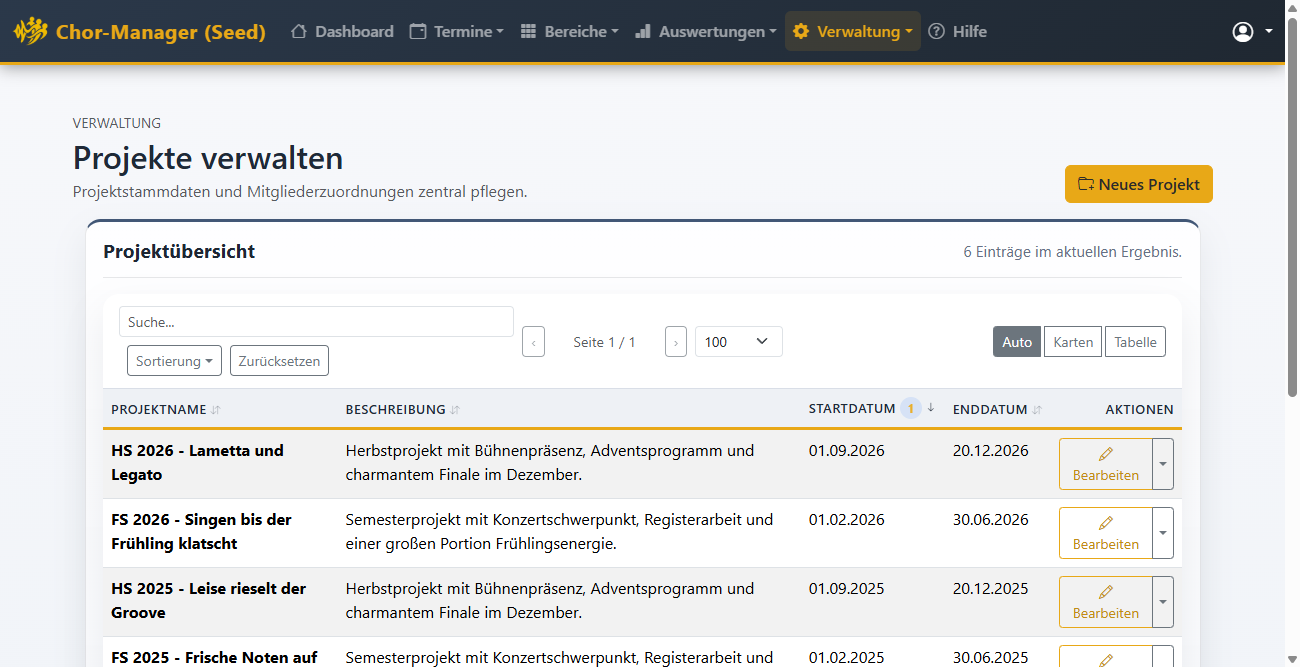The width and height of the screenshot is (1300, 667).
Task: Go to the next page arrow
Action: (676, 342)
